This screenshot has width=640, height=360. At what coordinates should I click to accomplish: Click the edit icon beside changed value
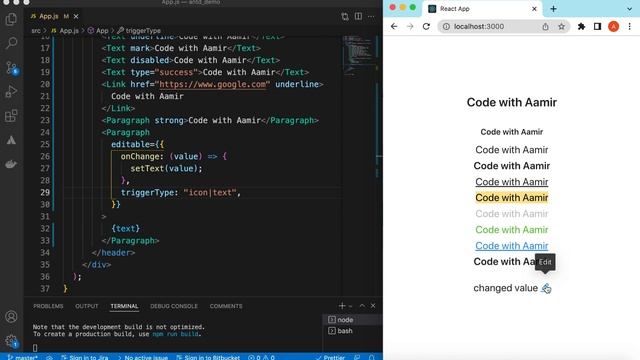[x=546, y=288]
